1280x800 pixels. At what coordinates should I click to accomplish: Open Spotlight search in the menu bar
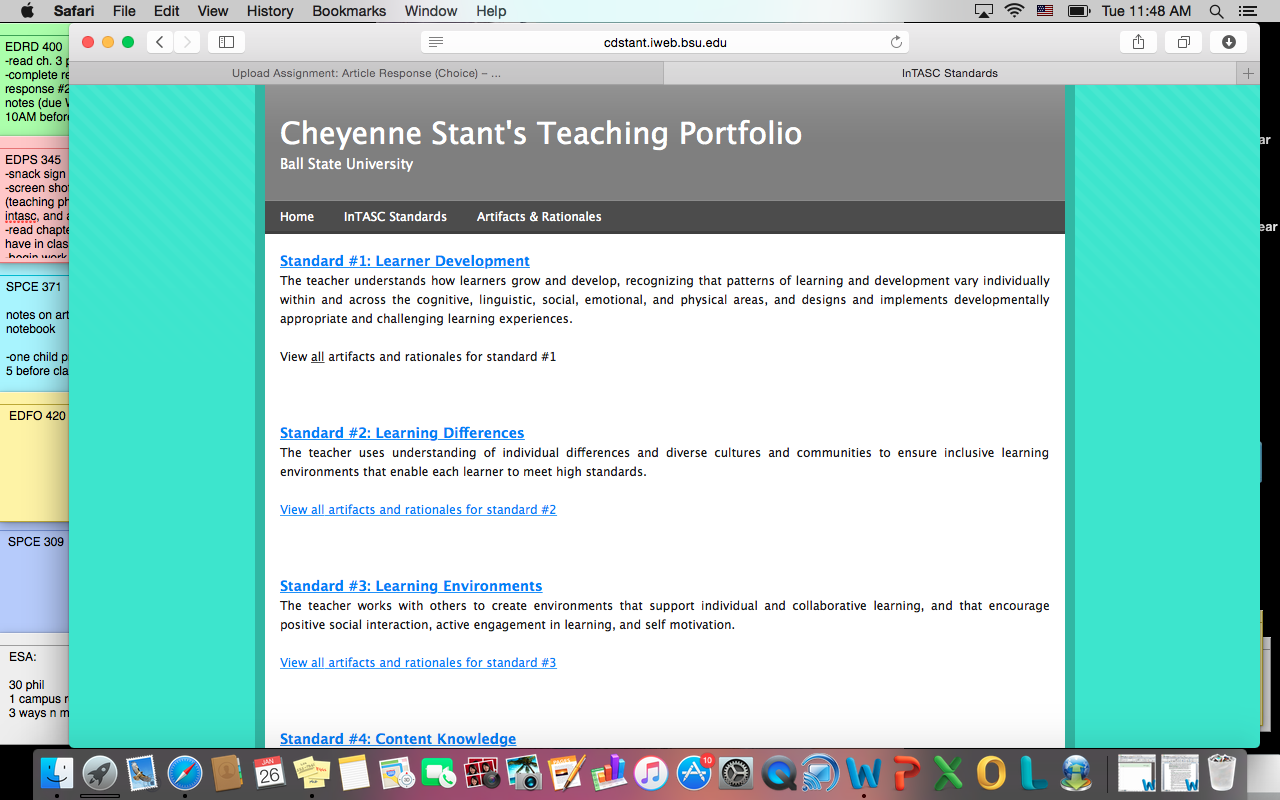(x=1216, y=11)
